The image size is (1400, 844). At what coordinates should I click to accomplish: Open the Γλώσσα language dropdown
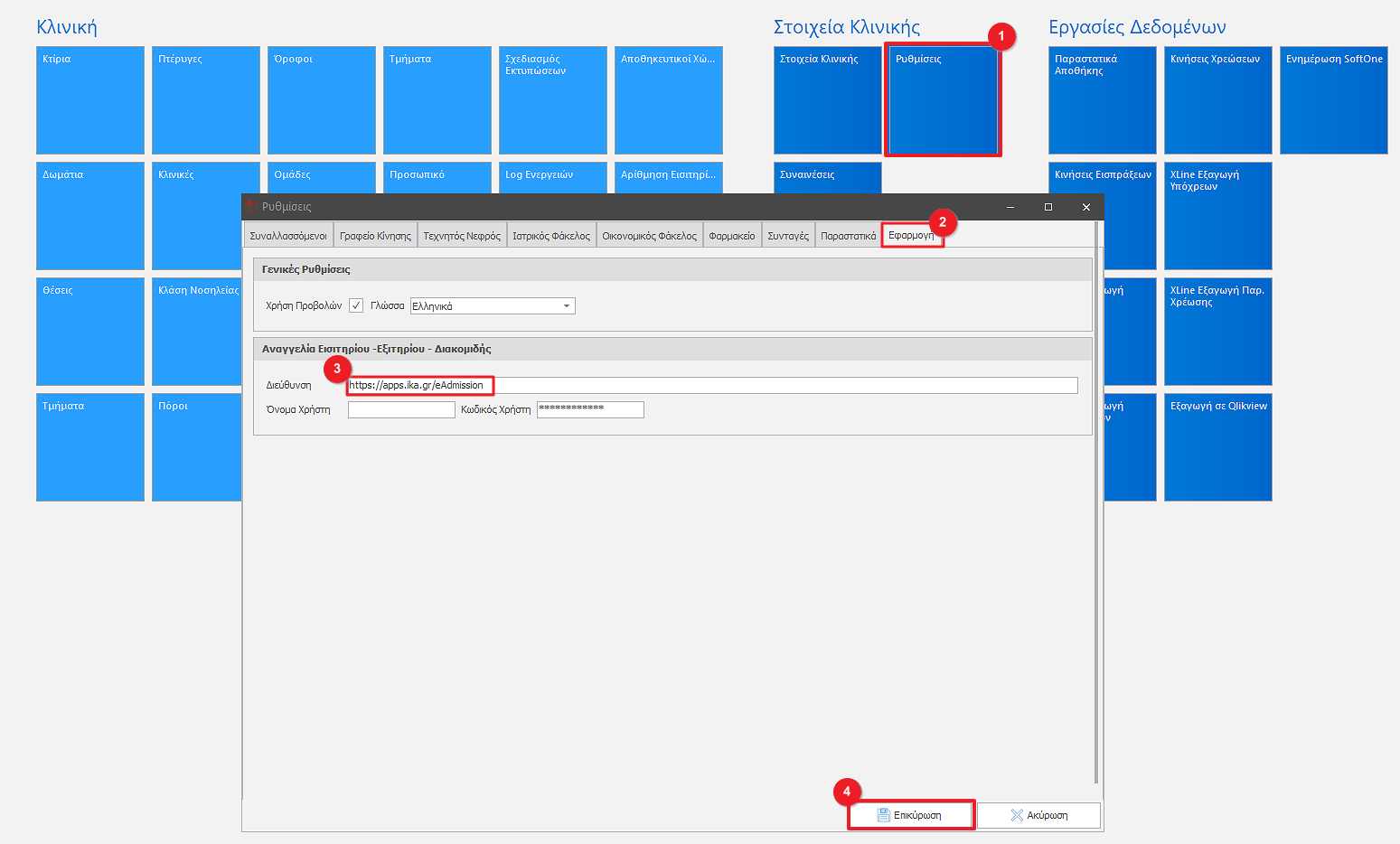coord(567,306)
